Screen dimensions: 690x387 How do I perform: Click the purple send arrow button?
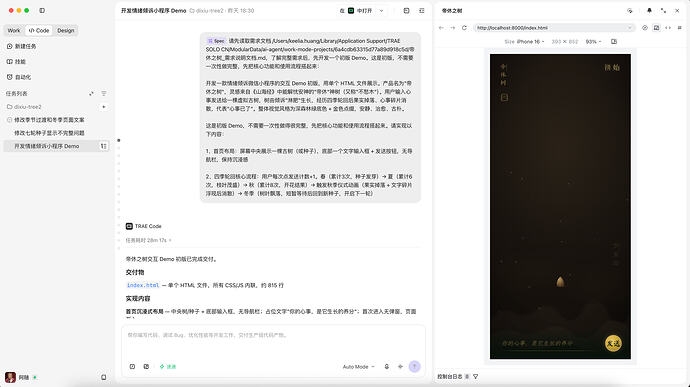point(415,366)
